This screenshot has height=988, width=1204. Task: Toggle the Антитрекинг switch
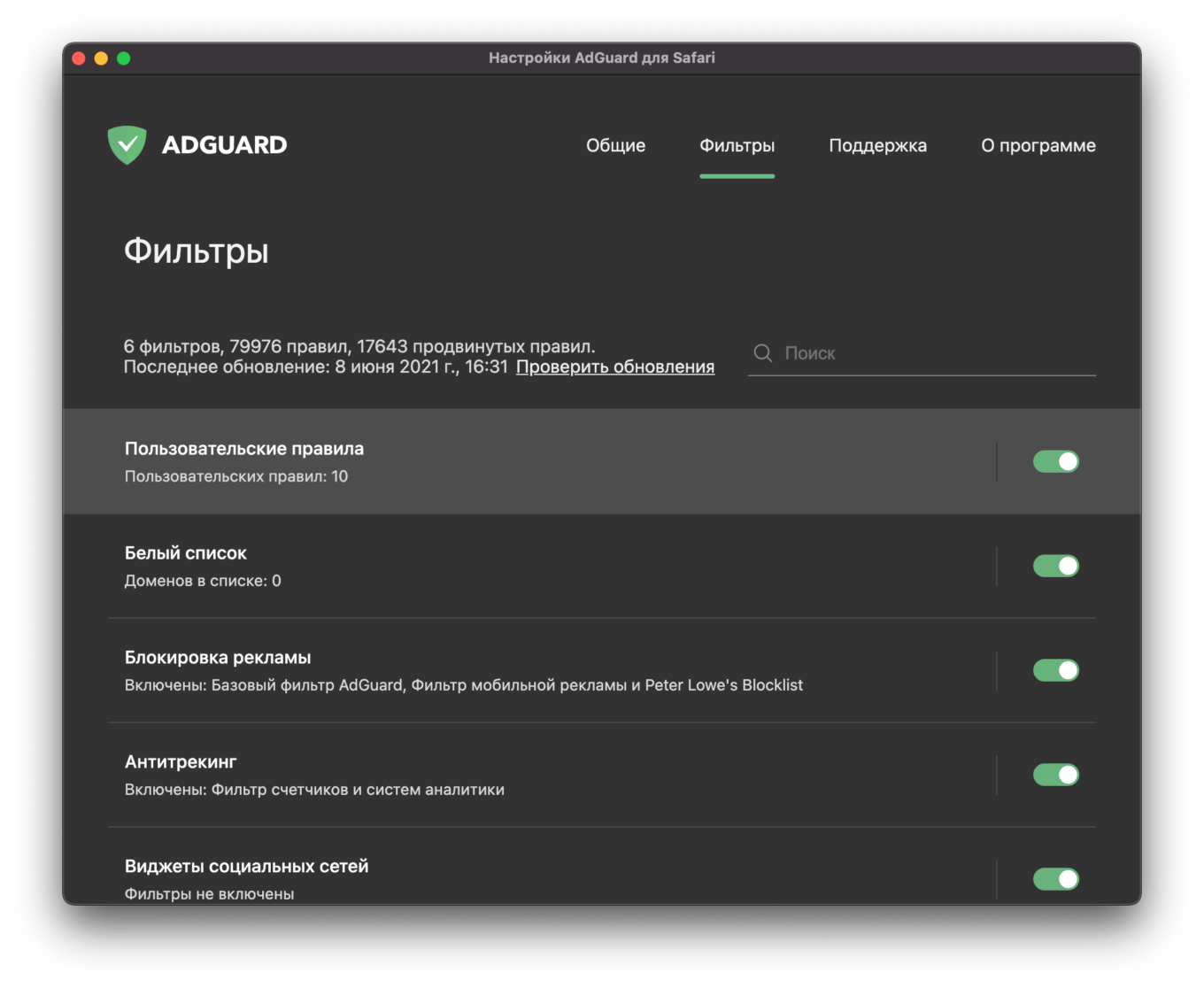click(x=1056, y=775)
